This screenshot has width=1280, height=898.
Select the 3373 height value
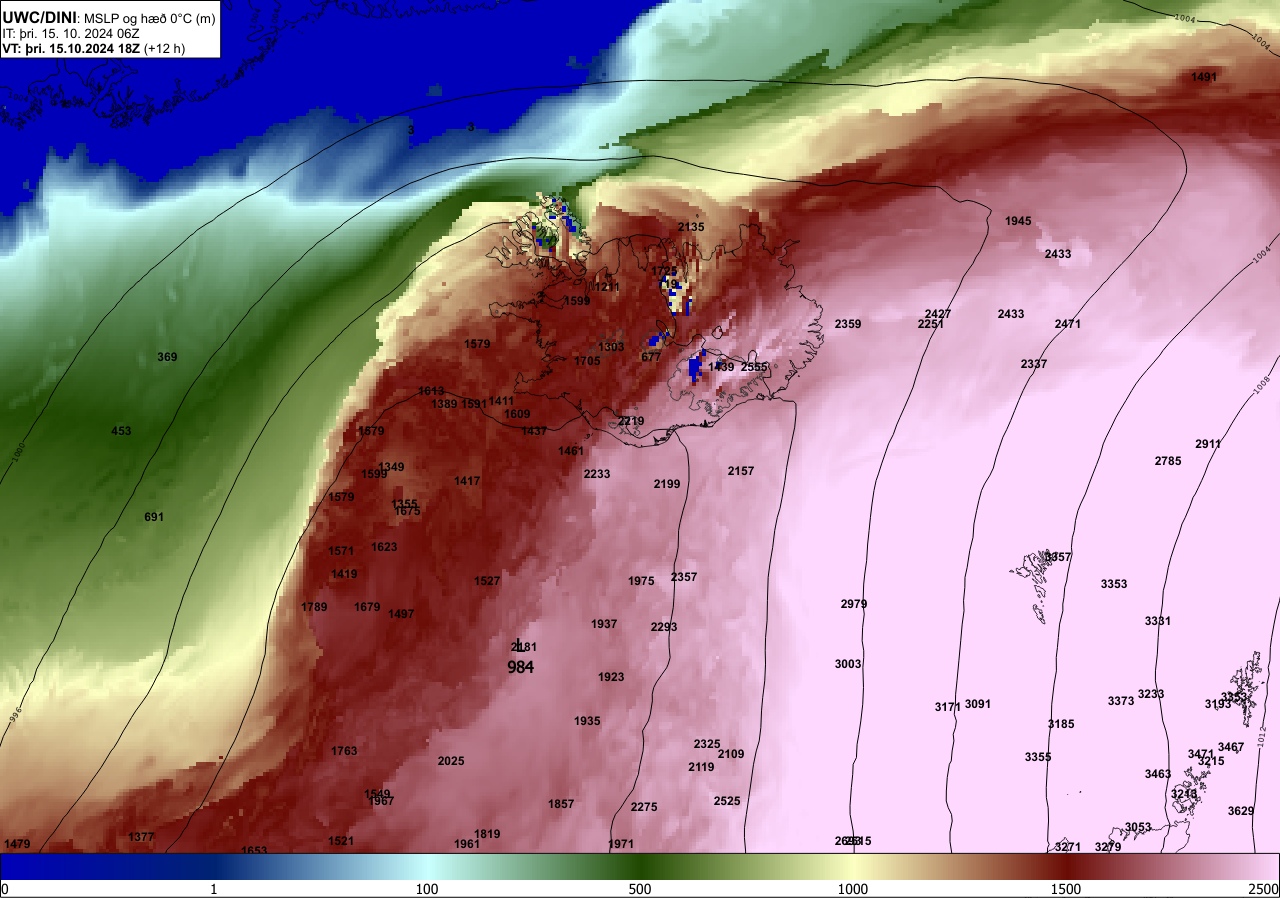(x=1121, y=701)
